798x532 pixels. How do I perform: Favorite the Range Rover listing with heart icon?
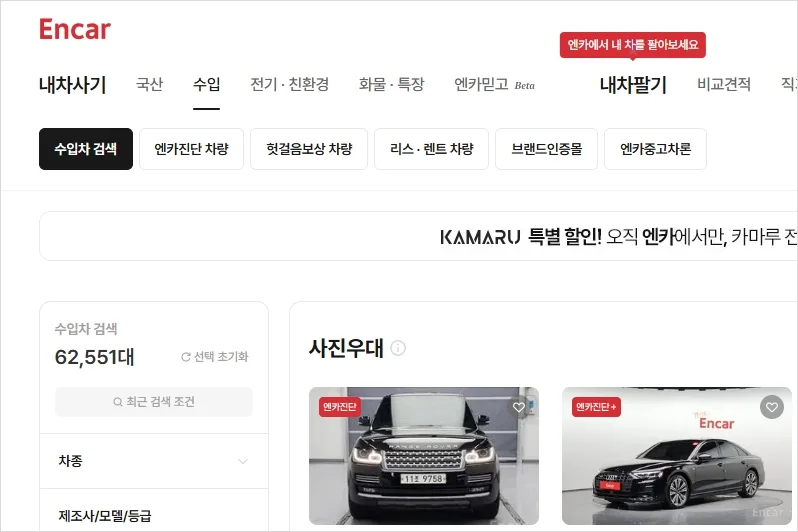519,407
